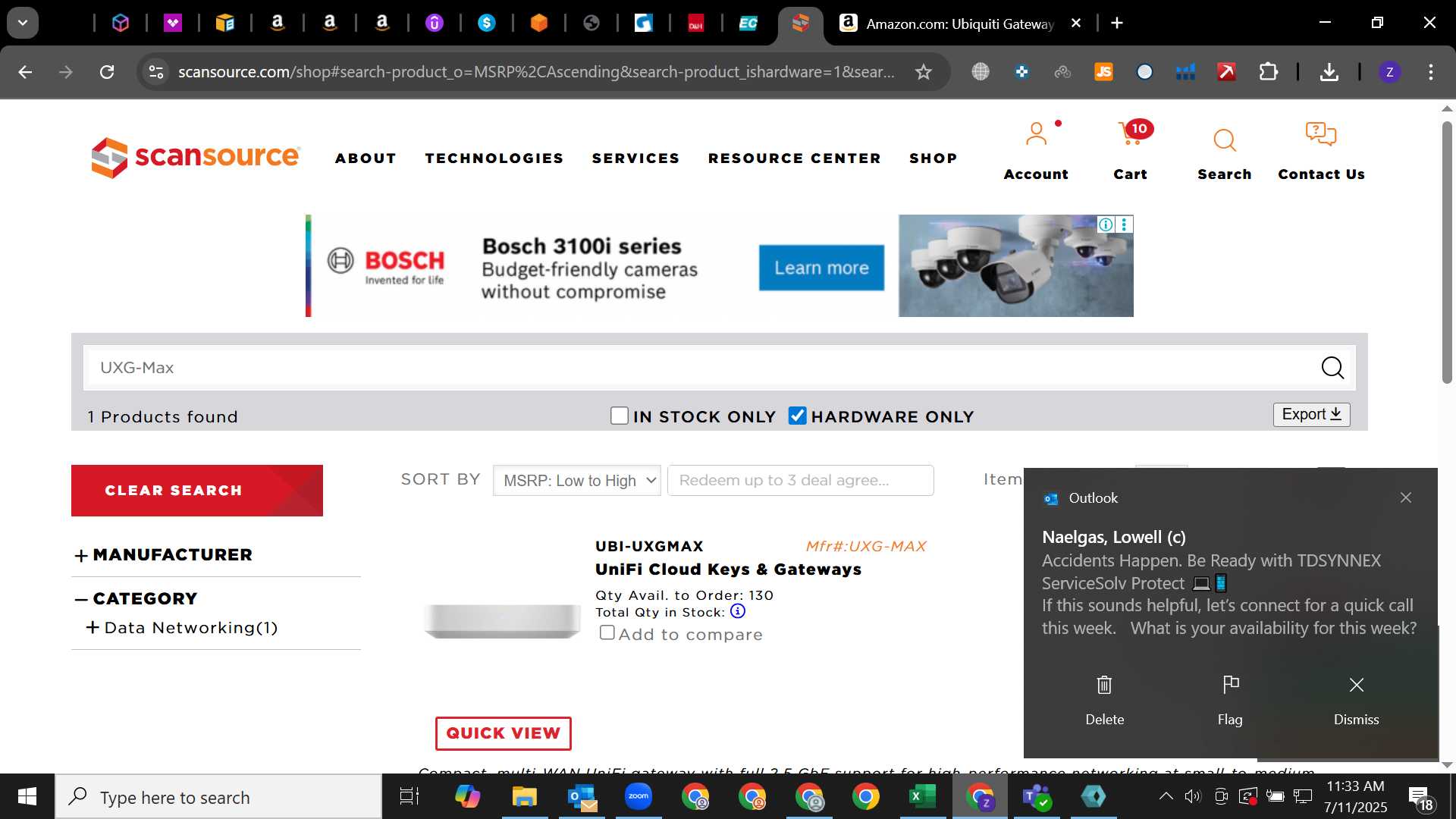
Task: Reload the page
Action: point(107,72)
